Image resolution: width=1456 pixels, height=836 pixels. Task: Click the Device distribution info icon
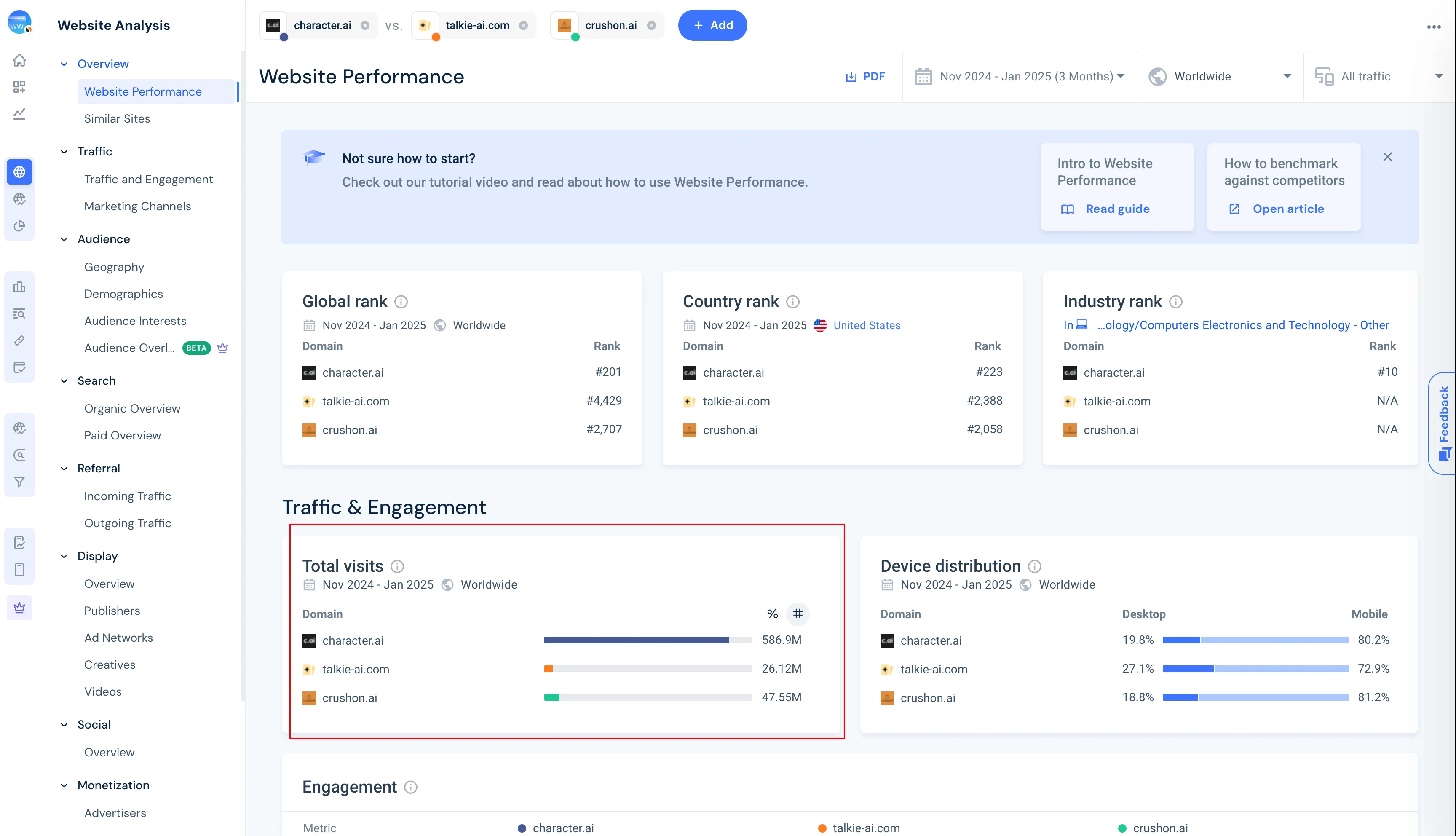[1034, 566]
